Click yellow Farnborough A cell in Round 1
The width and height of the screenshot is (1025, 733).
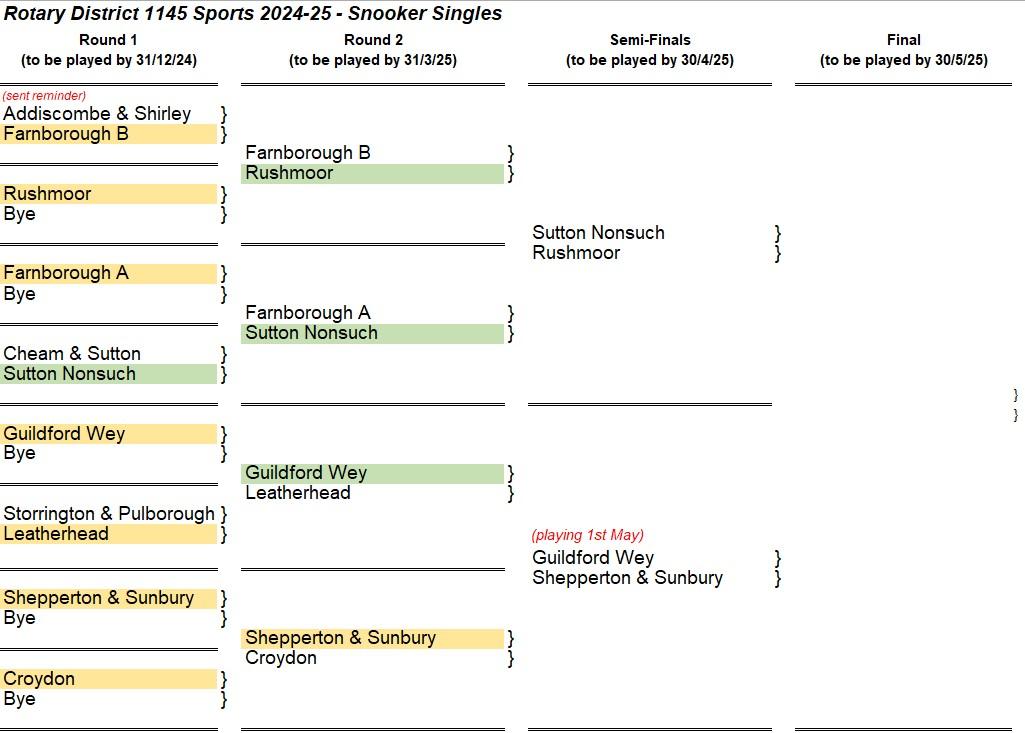tap(109, 273)
